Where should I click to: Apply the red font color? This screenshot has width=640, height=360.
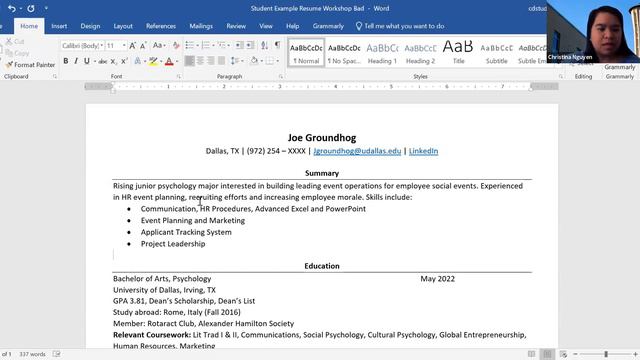pyautogui.click(x=169, y=61)
